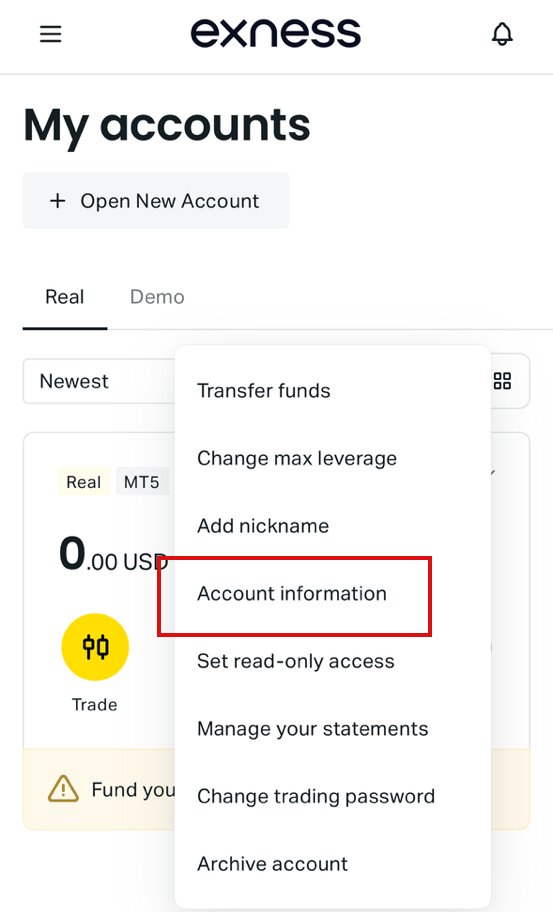Click the MT5 platform badge
Image resolution: width=553 pixels, height=912 pixels.
[x=142, y=482]
